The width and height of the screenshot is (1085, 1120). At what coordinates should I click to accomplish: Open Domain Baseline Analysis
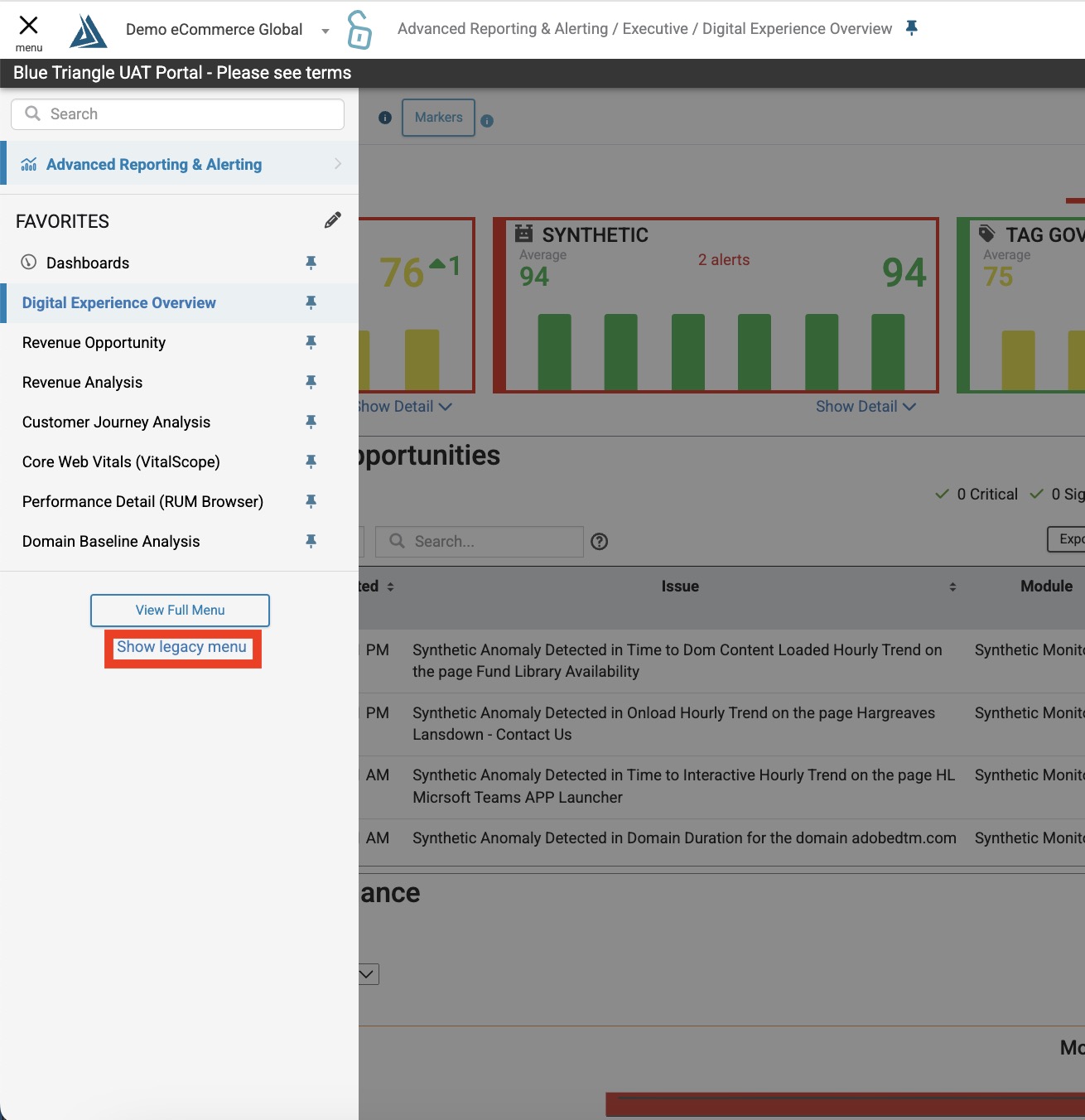click(x=111, y=541)
